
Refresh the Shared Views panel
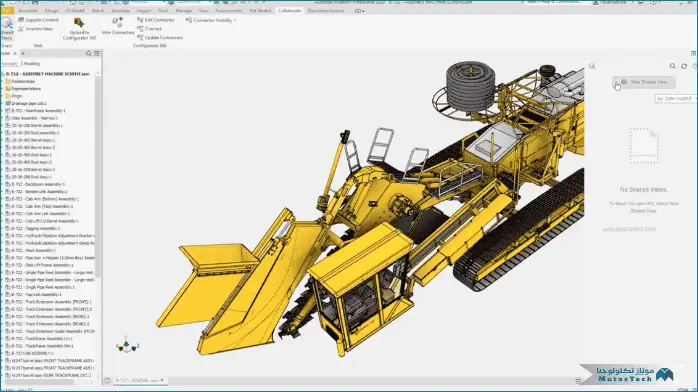(684, 66)
